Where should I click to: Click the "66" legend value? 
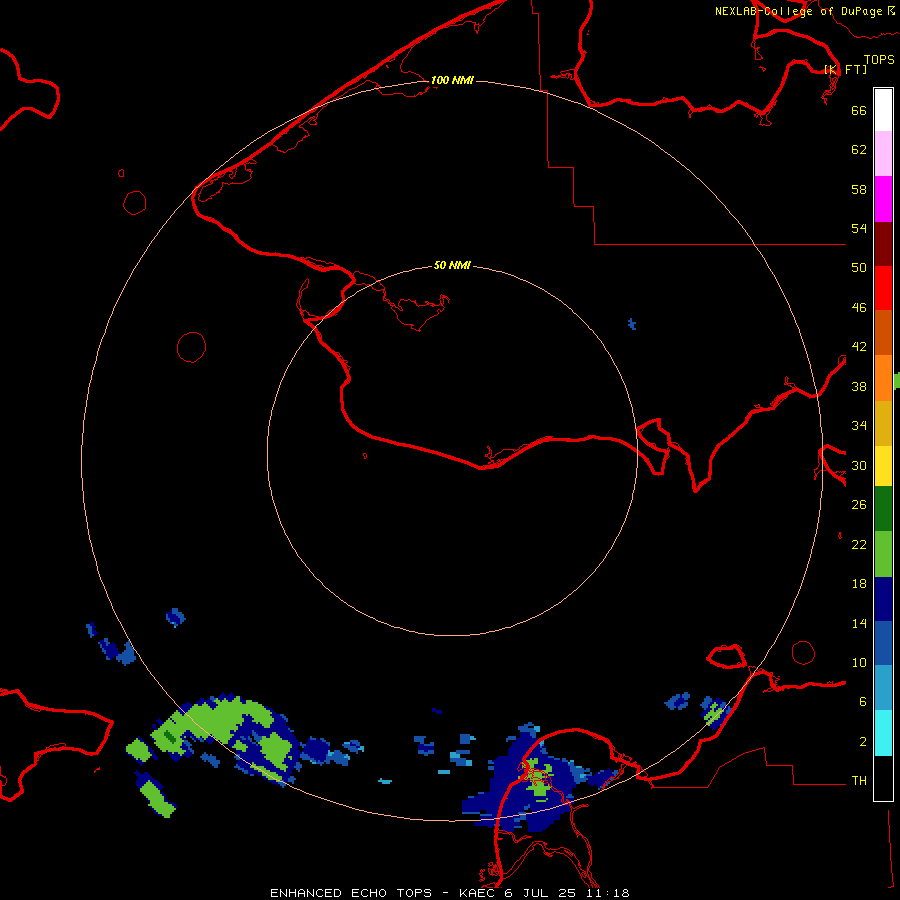coord(859,110)
